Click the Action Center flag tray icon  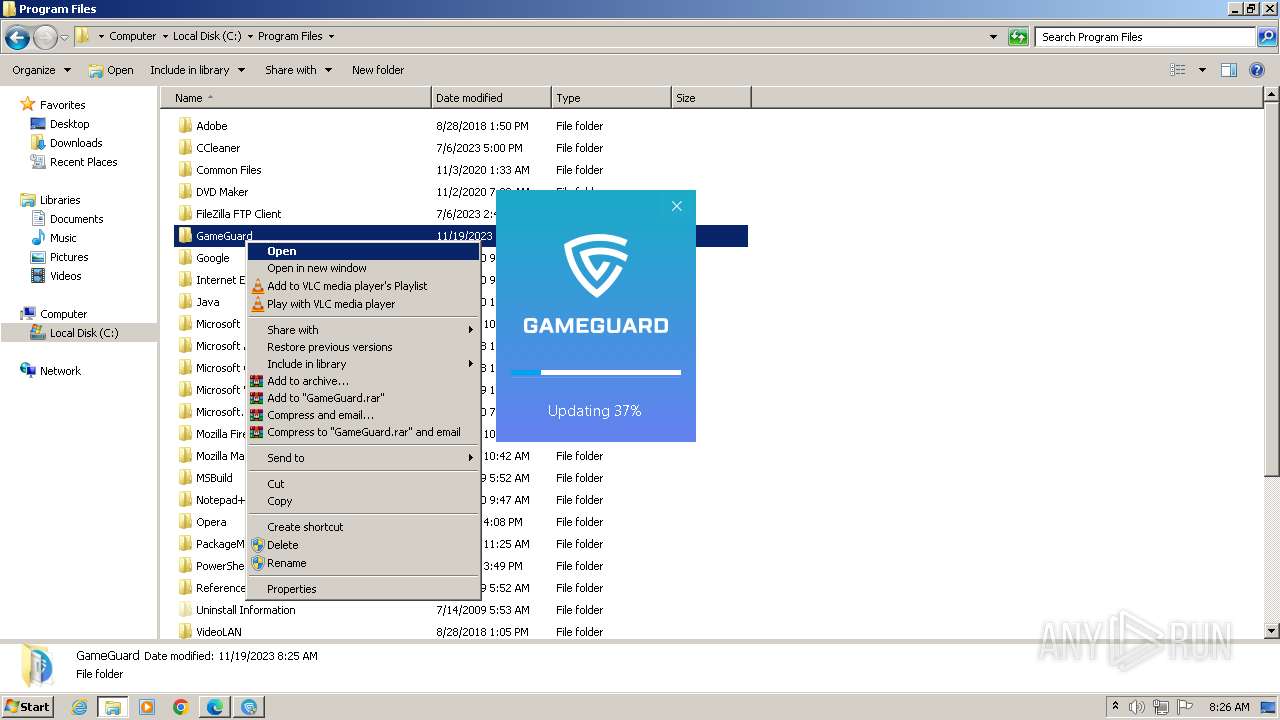1185,707
